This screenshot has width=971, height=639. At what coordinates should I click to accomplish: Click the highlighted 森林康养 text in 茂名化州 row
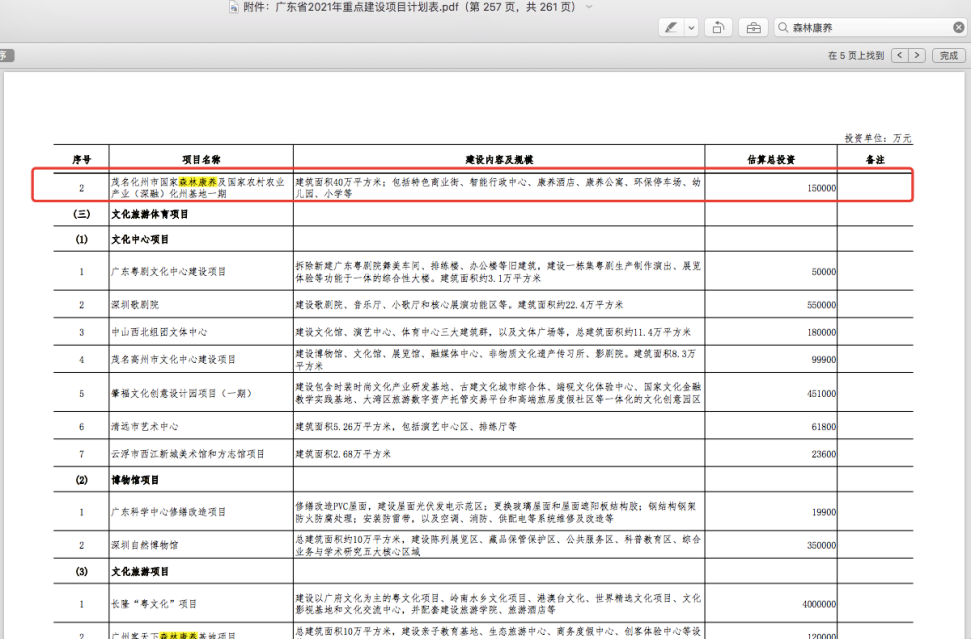pyautogui.click(x=198, y=182)
